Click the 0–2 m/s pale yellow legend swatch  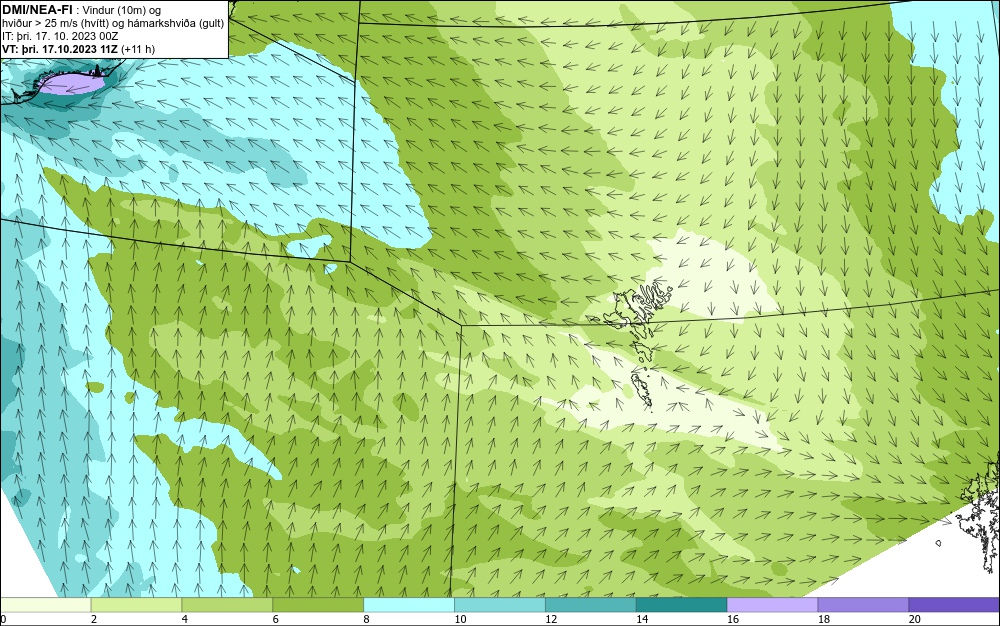click(x=46, y=604)
